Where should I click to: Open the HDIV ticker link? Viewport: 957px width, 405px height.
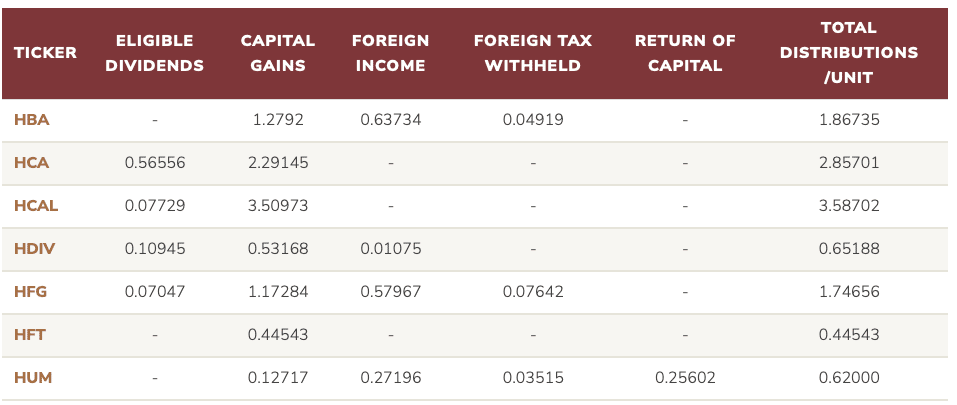click(35, 249)
